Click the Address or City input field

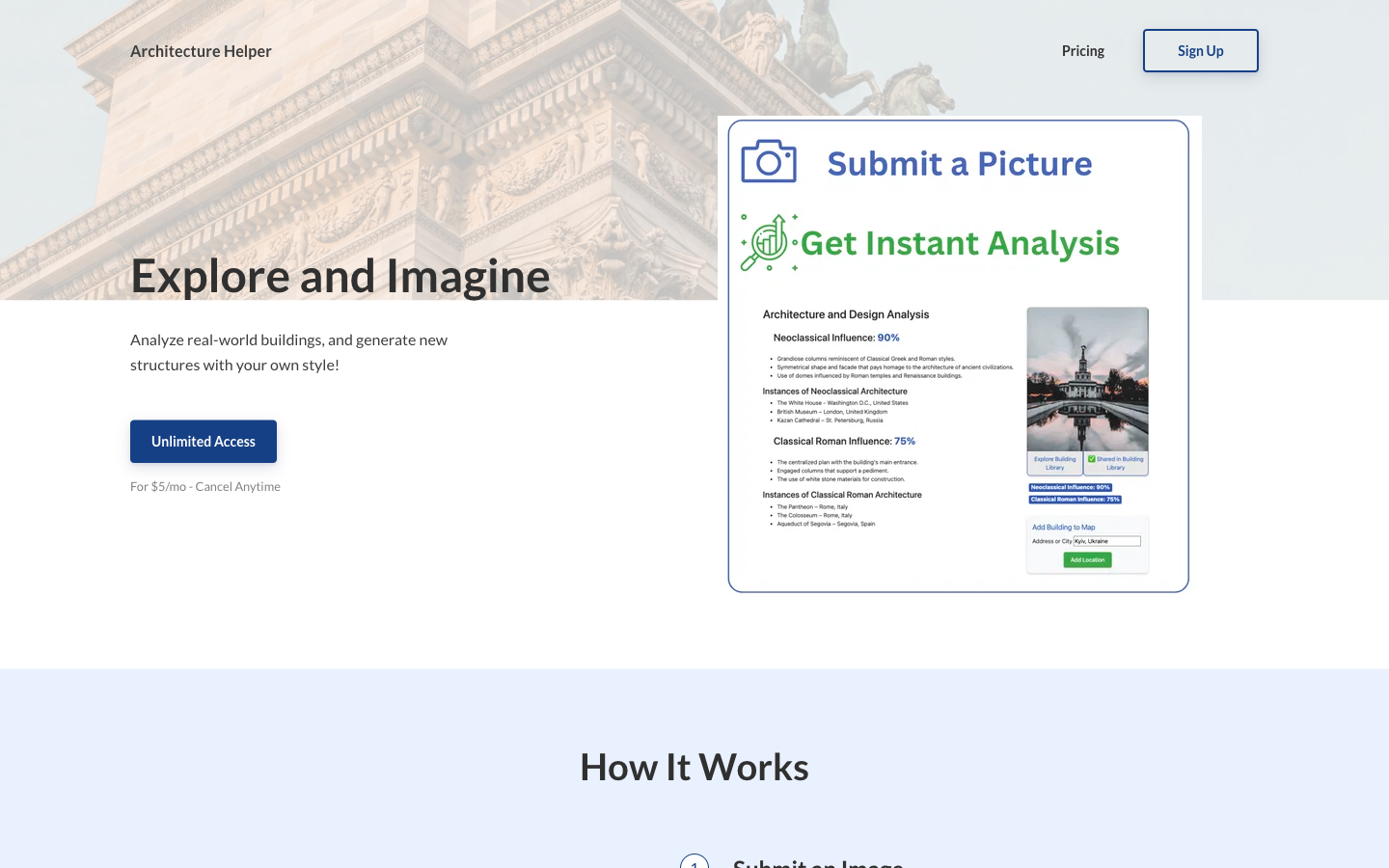pos(1106,541)
